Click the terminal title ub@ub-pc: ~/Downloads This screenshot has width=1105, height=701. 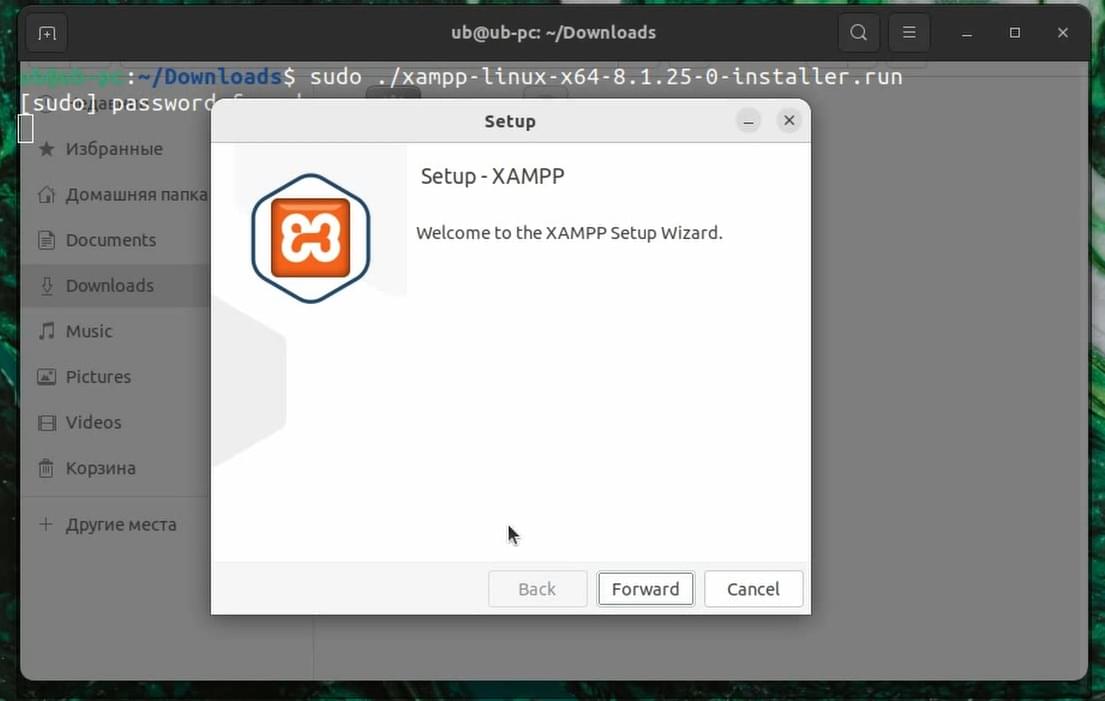[x=553, y=33]
